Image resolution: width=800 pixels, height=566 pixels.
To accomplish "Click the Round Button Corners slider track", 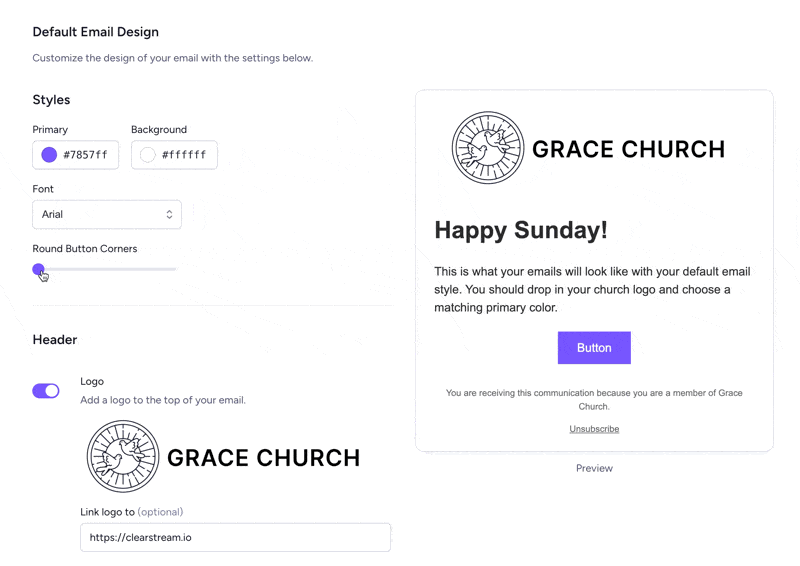I will pos(105,269).
